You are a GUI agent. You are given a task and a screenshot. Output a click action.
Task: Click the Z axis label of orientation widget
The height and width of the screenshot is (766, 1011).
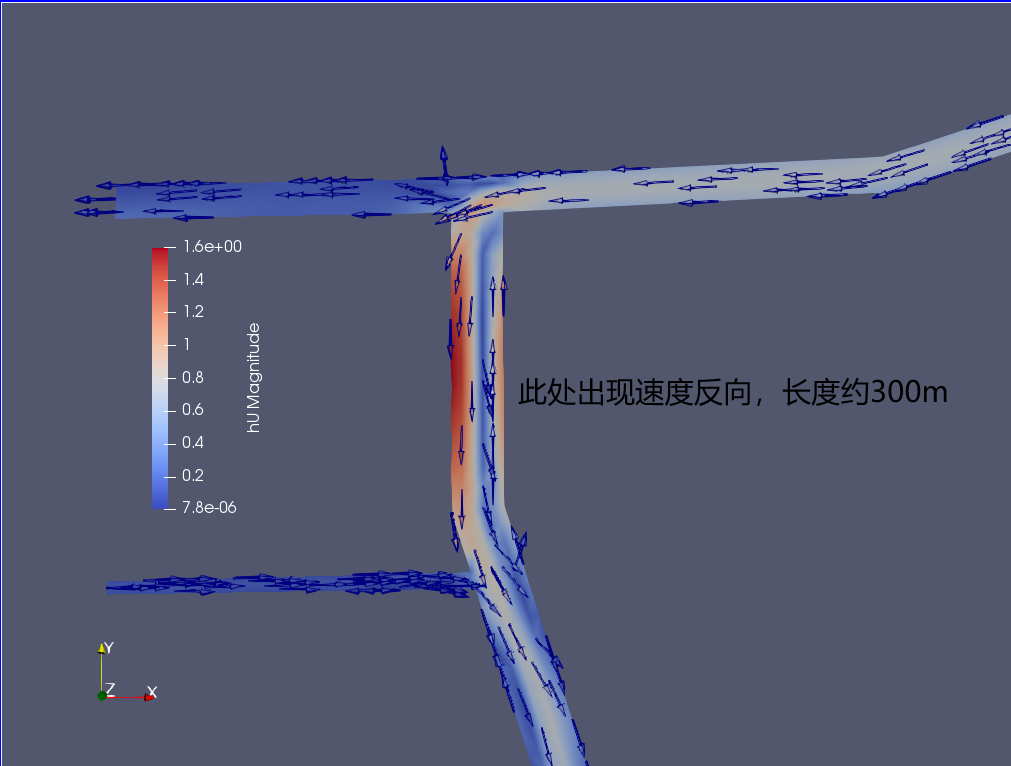pyautogui.click(x=110, y=689)
